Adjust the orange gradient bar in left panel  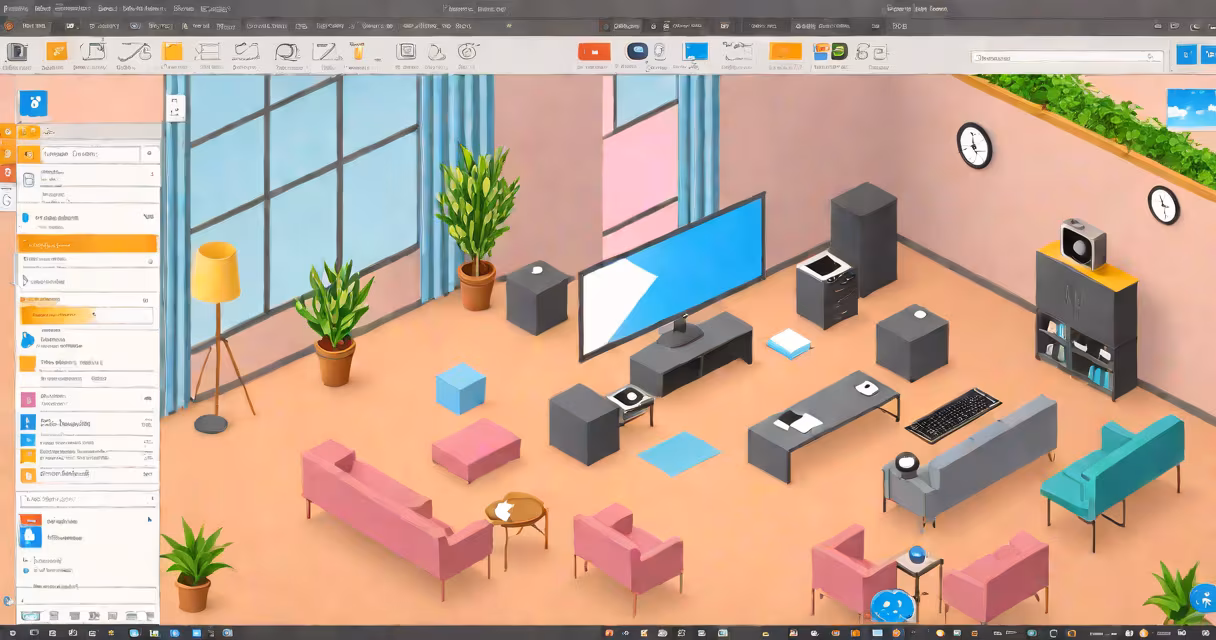pos(88,314)
